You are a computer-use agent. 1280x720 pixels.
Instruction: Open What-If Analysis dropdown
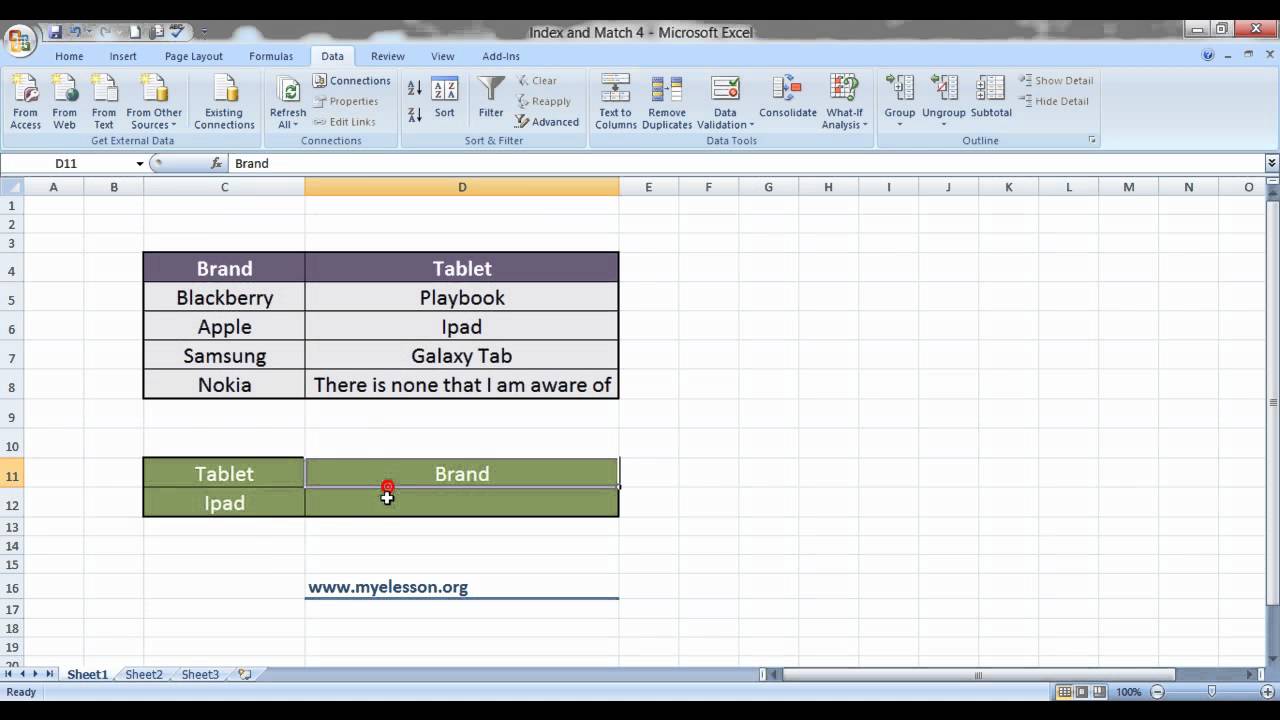[845, 102]
